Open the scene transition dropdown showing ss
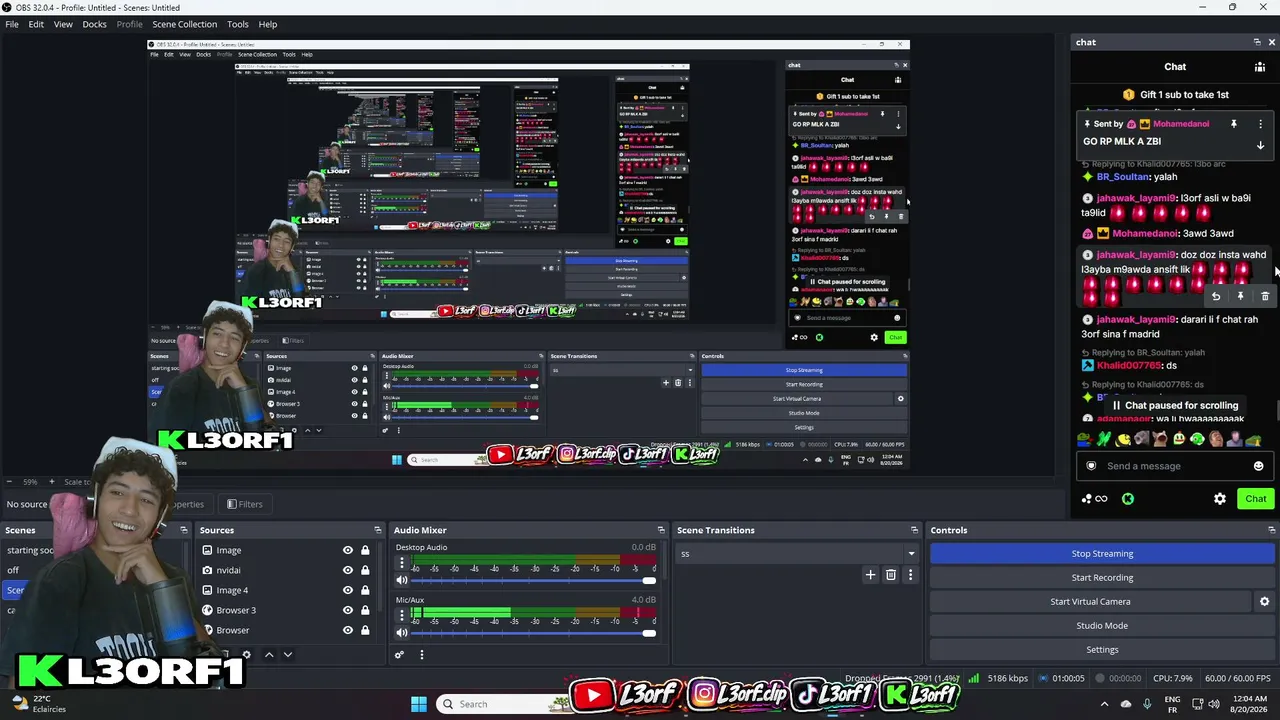 click(797, 553)
